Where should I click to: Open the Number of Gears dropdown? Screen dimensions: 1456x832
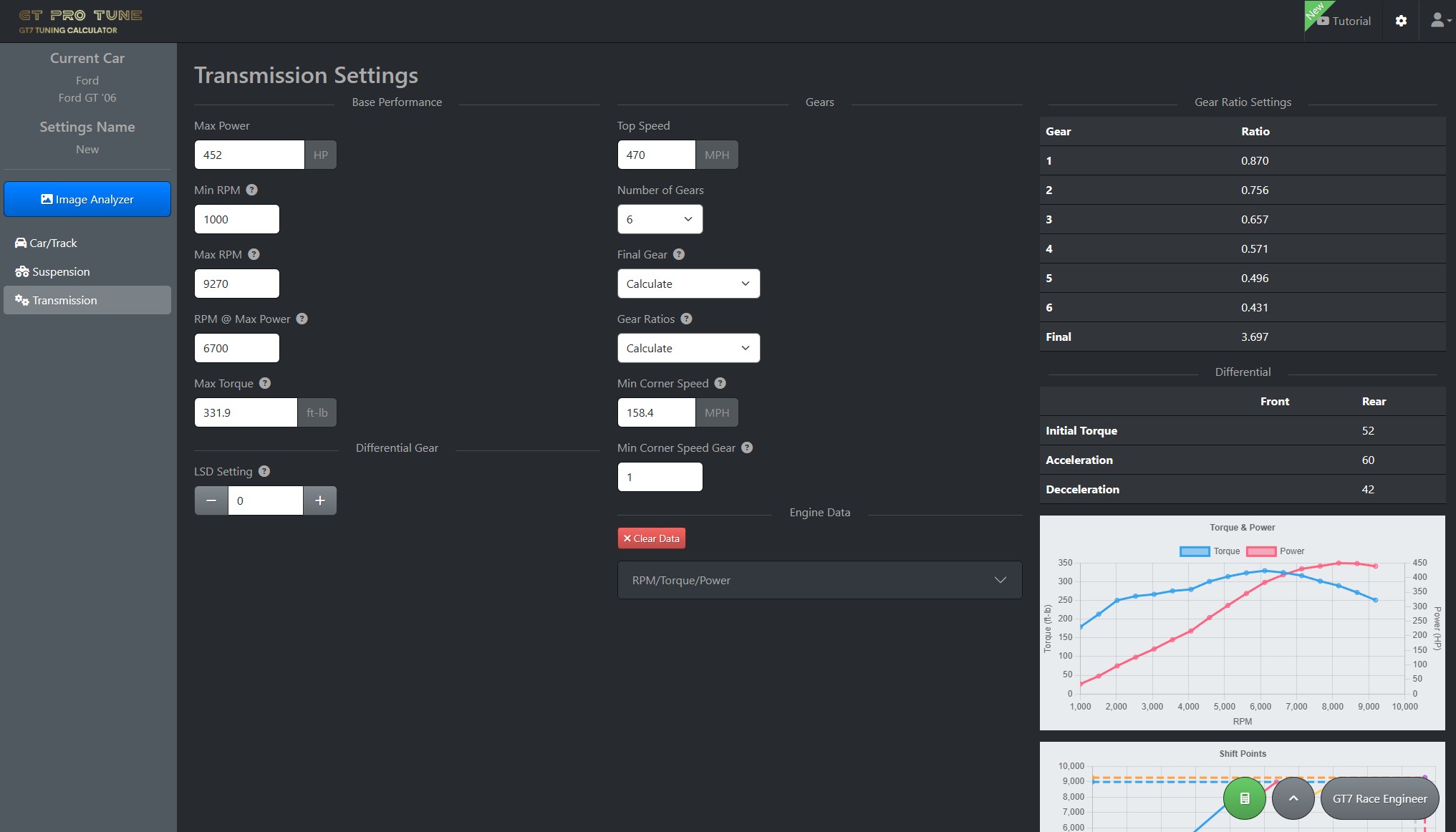coord(660,218)
